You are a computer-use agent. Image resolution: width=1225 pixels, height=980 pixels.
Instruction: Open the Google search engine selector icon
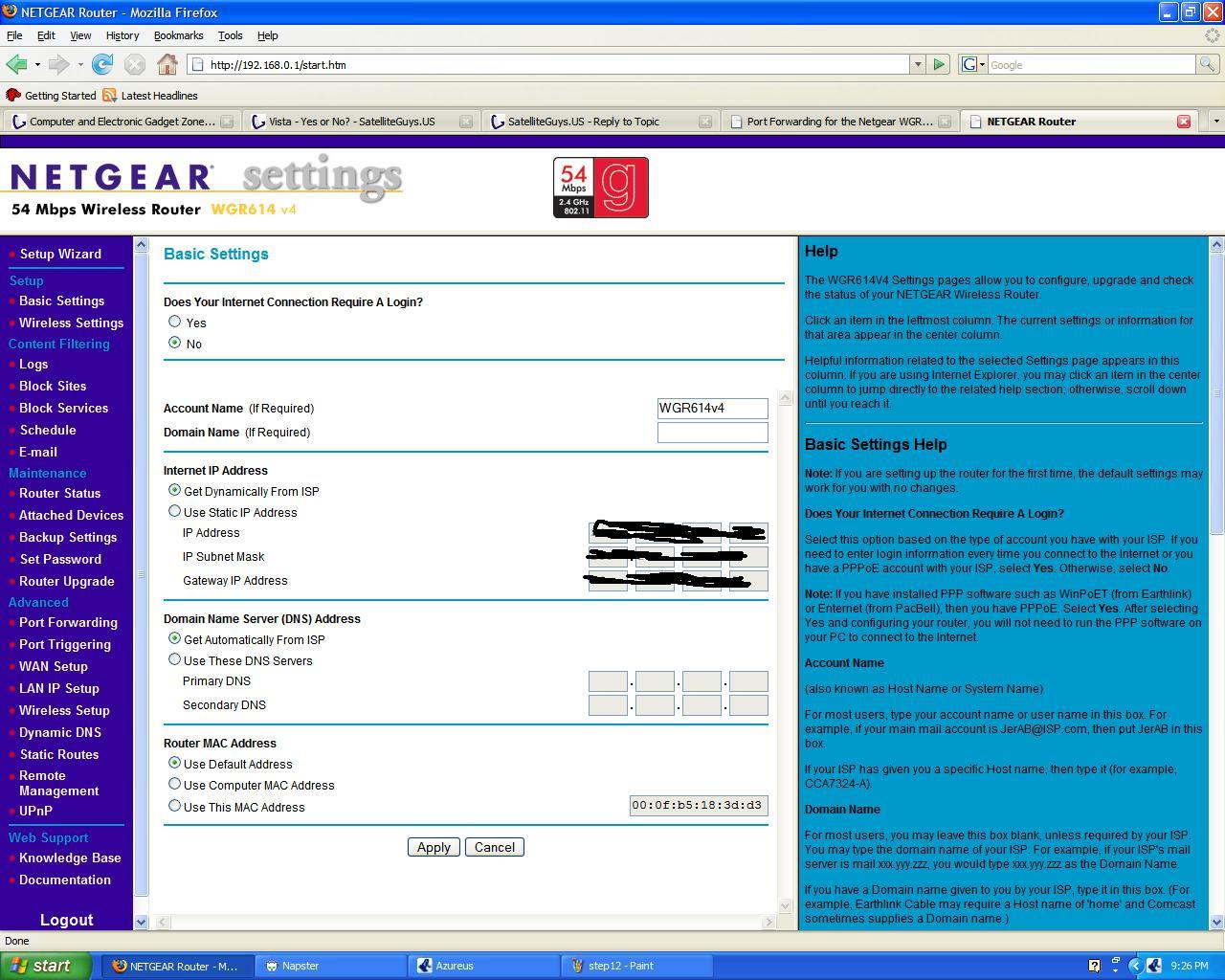(x=972, y=64)
